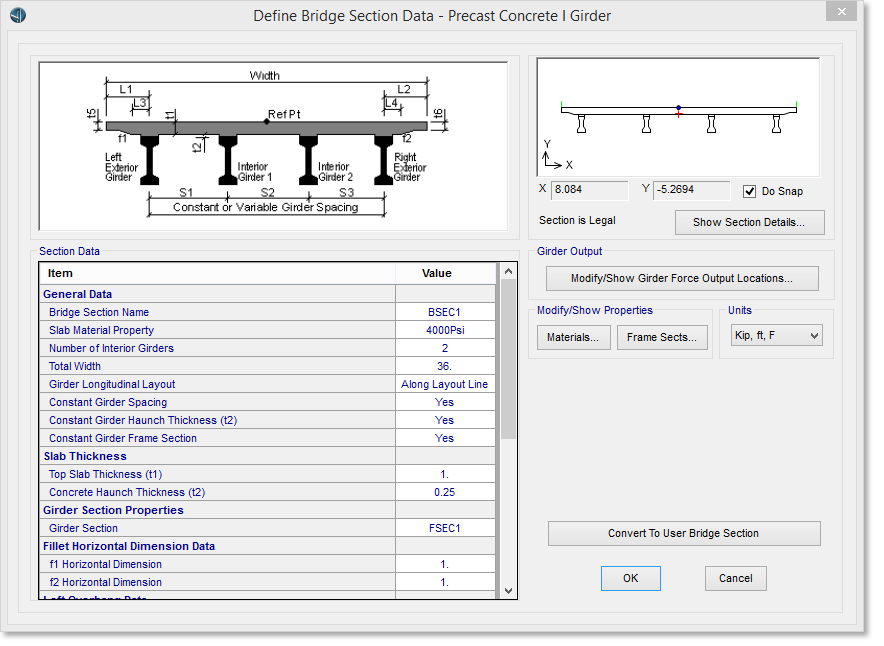Click the Constant Girder Frame Section label
The image size is (884, 646).
click(x=122, y=439)
